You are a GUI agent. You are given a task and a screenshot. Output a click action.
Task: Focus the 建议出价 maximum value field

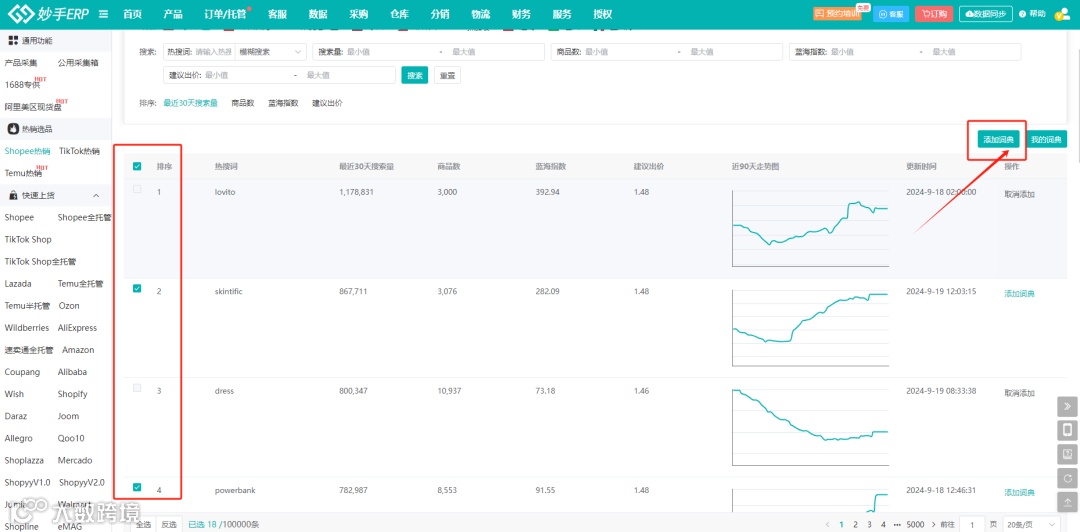[x=348, y=75]
